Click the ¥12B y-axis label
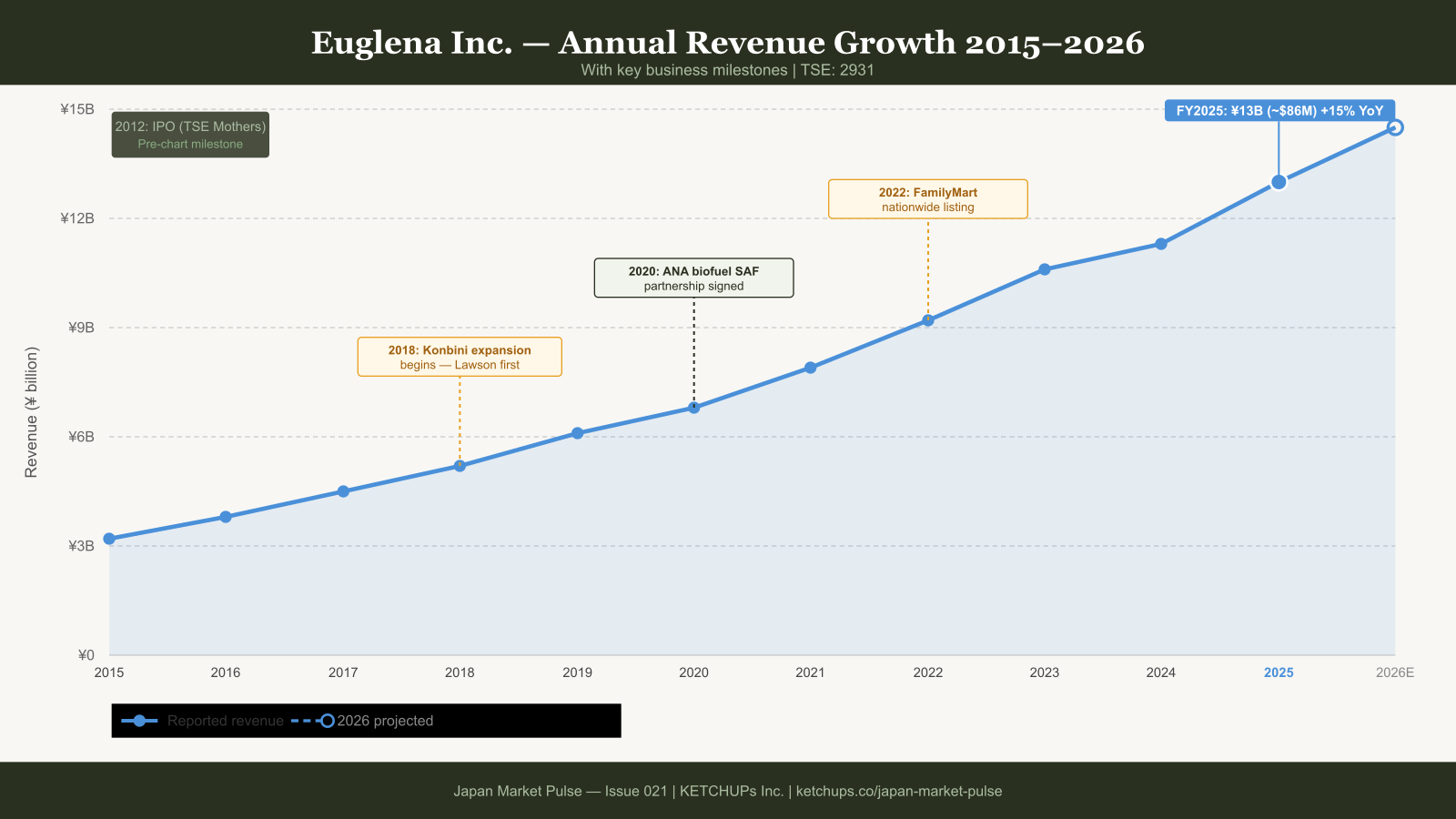This screenshot has width=1456, height=819. click(77, 218)
